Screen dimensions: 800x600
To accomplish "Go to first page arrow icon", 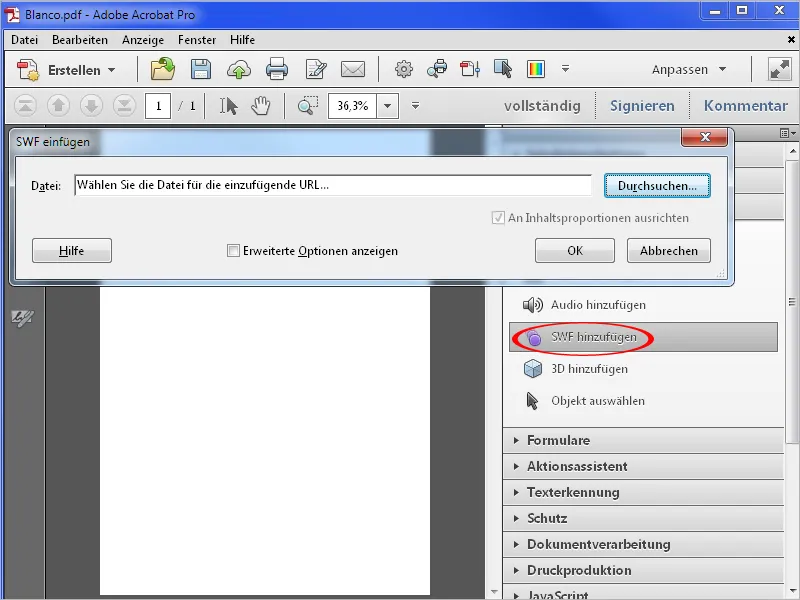I will coord(25,106).
